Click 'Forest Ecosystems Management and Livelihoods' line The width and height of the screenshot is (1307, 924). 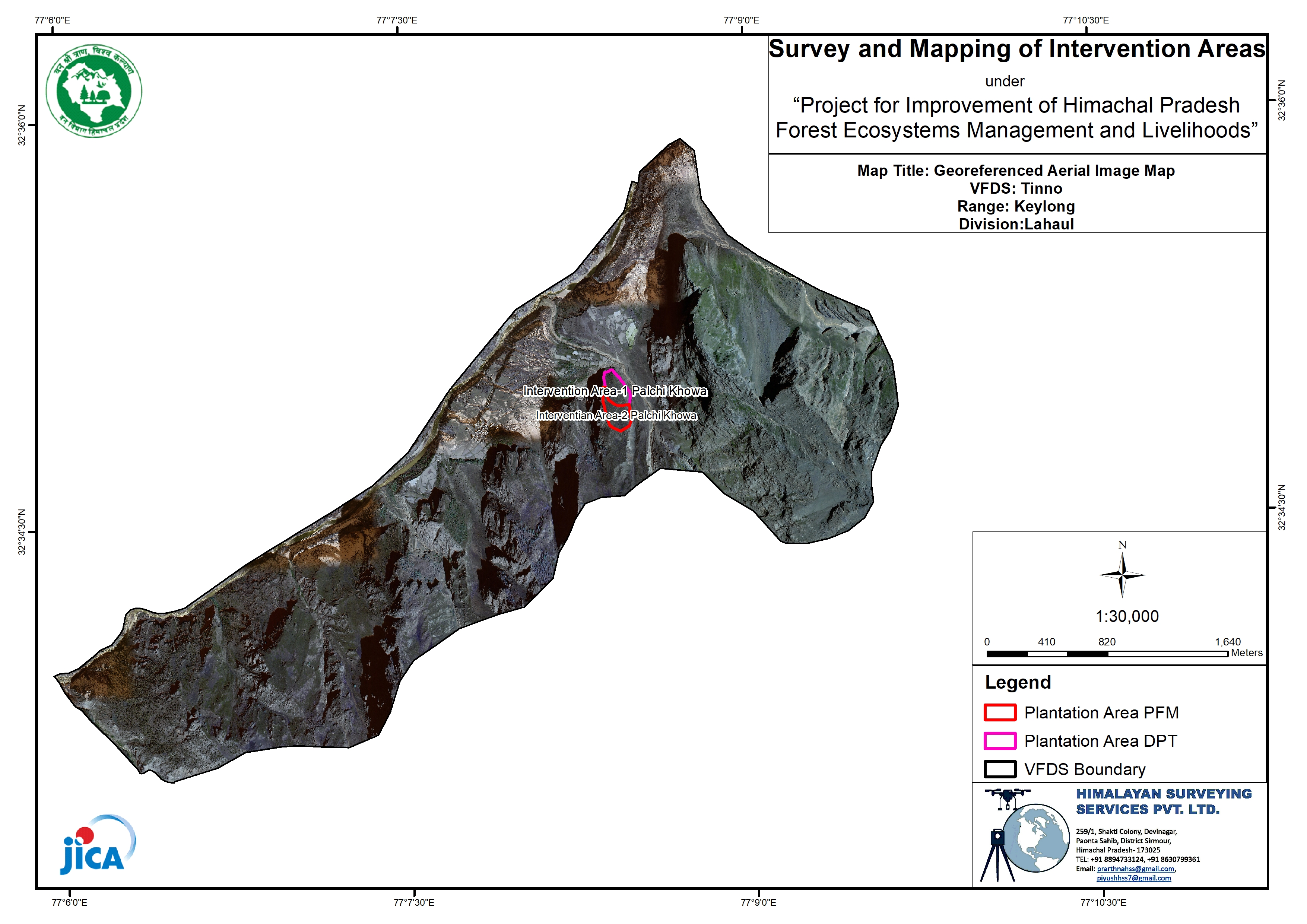(x=1017, y=130)
